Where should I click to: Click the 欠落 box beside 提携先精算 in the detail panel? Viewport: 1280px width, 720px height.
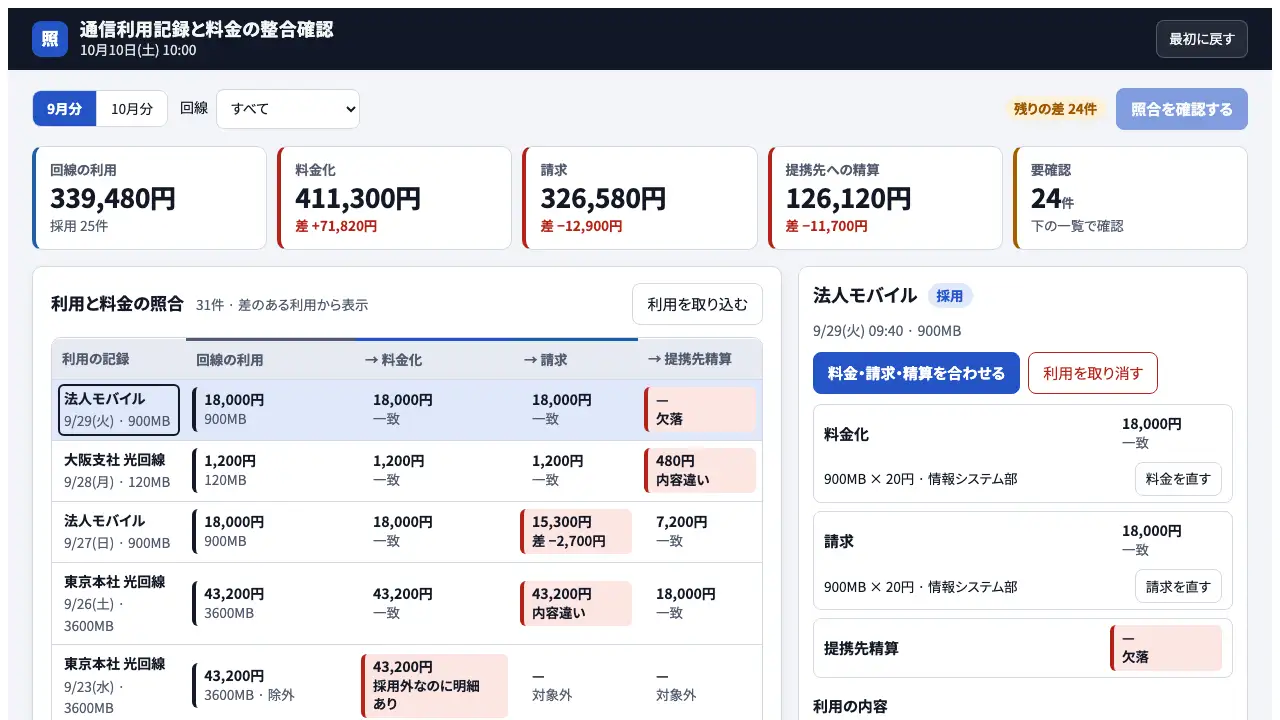pyautogui.click(x=1166, y=648)
